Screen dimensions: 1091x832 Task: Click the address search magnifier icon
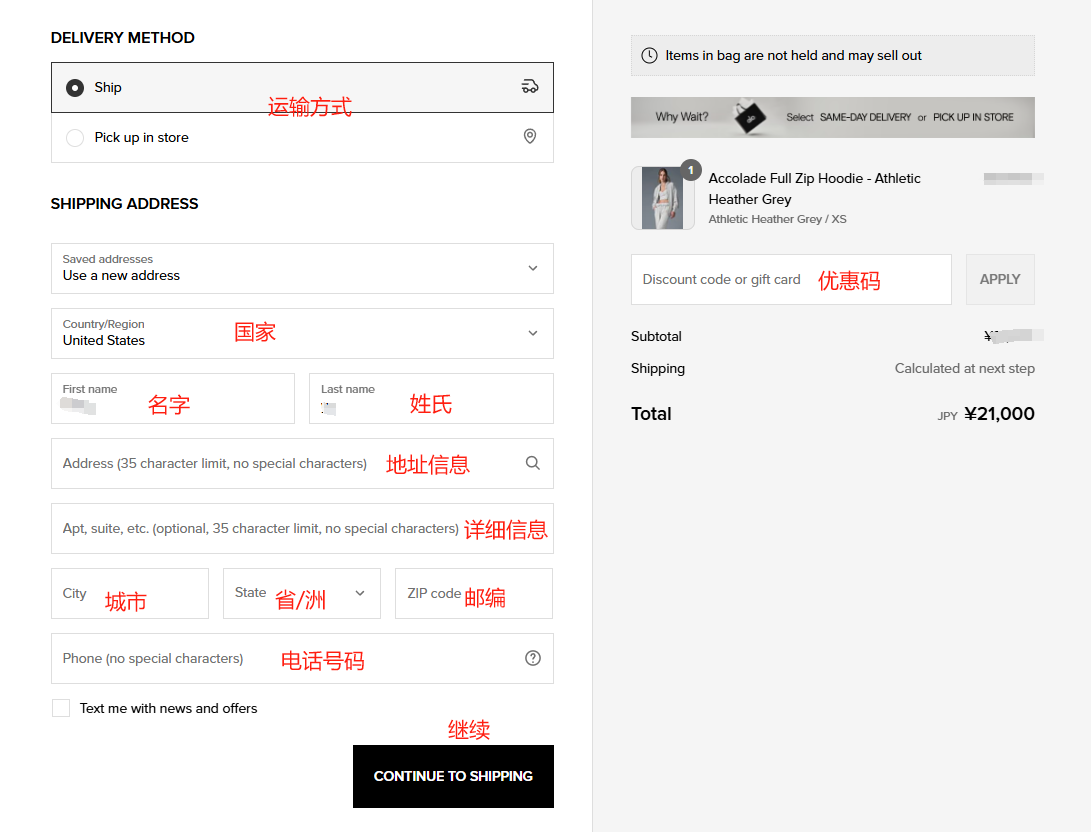pos(532,463)
